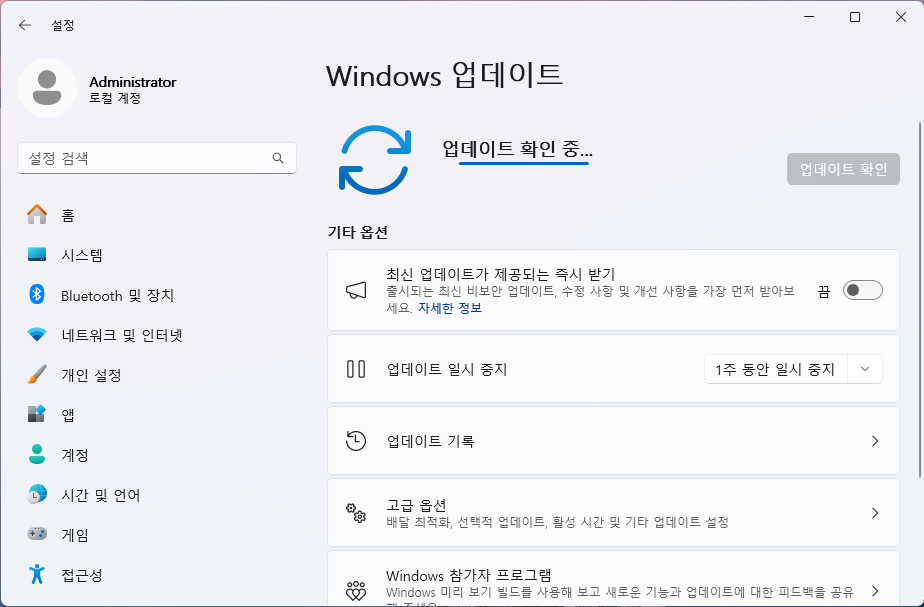Click the Administrator account name

133,82
